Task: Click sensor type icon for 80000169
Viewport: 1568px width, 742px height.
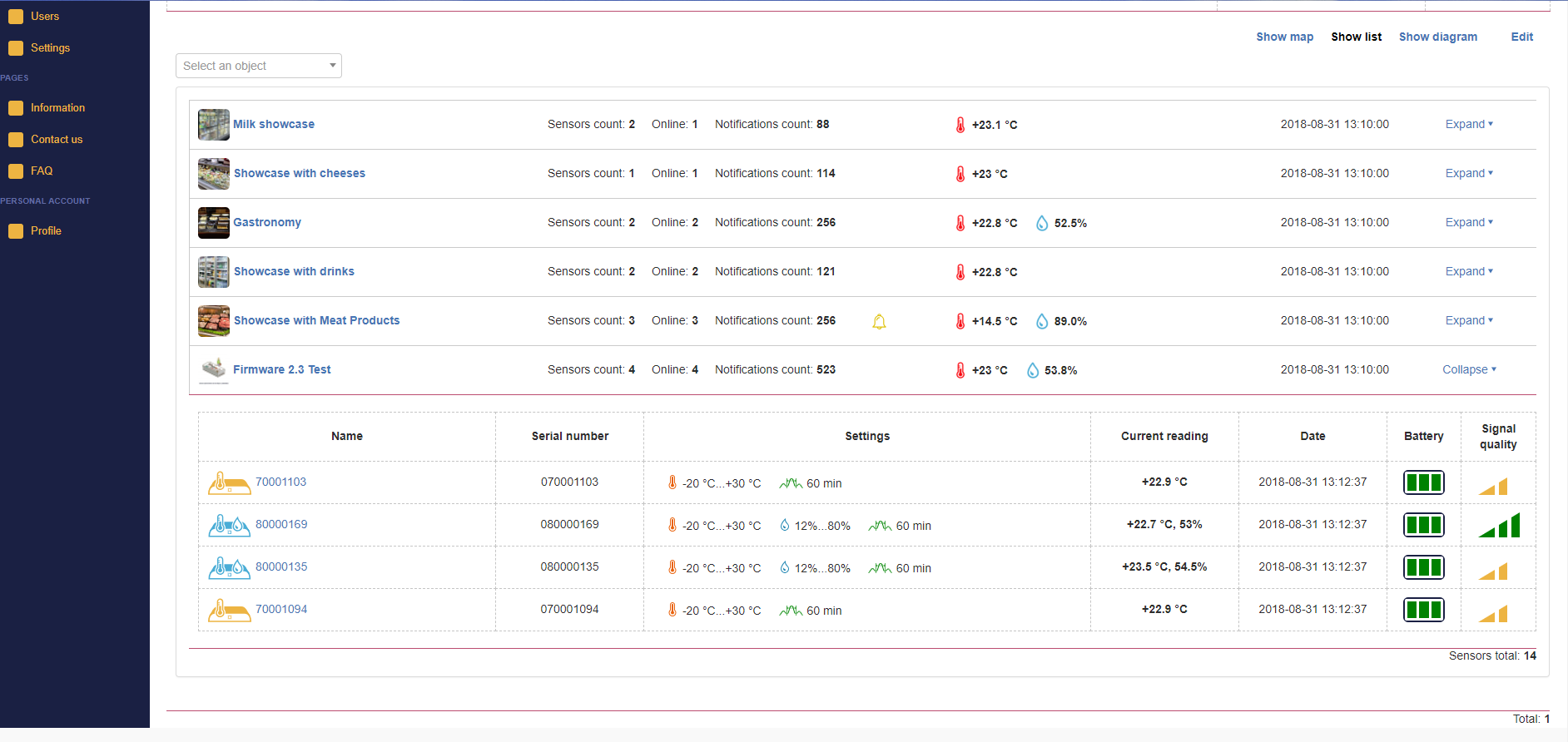Action: pos(230,525)
